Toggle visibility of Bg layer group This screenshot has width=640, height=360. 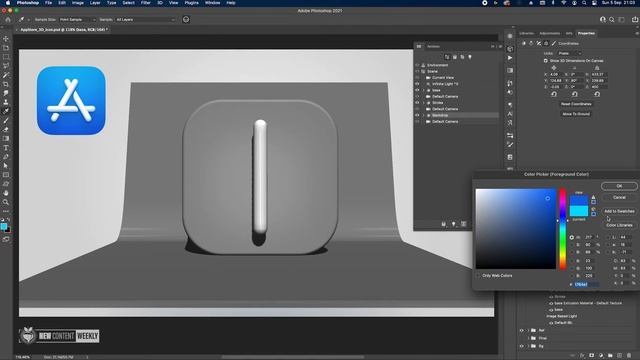(522, 346)
